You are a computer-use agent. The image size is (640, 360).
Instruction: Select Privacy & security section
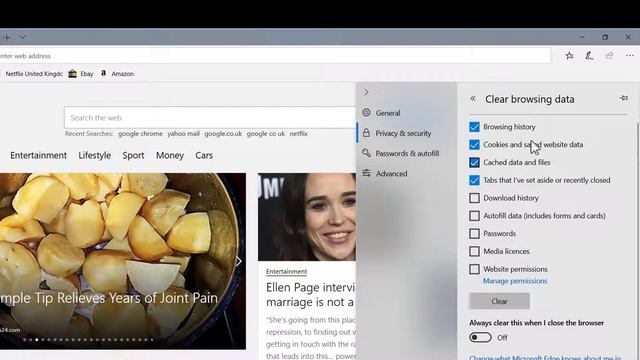coord(407,133)
